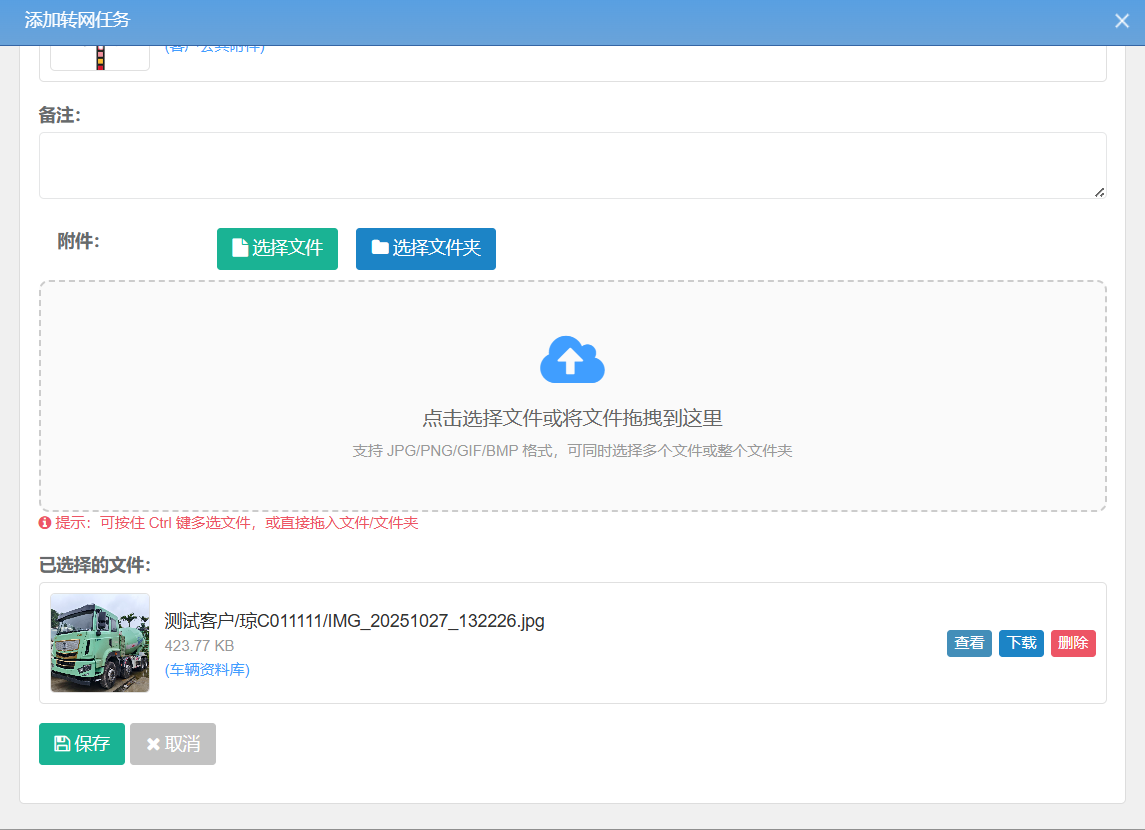This screenshot has height=830, width=1145.
Task: Click the partially hidden blue link at the top
Action: (214, 49)
